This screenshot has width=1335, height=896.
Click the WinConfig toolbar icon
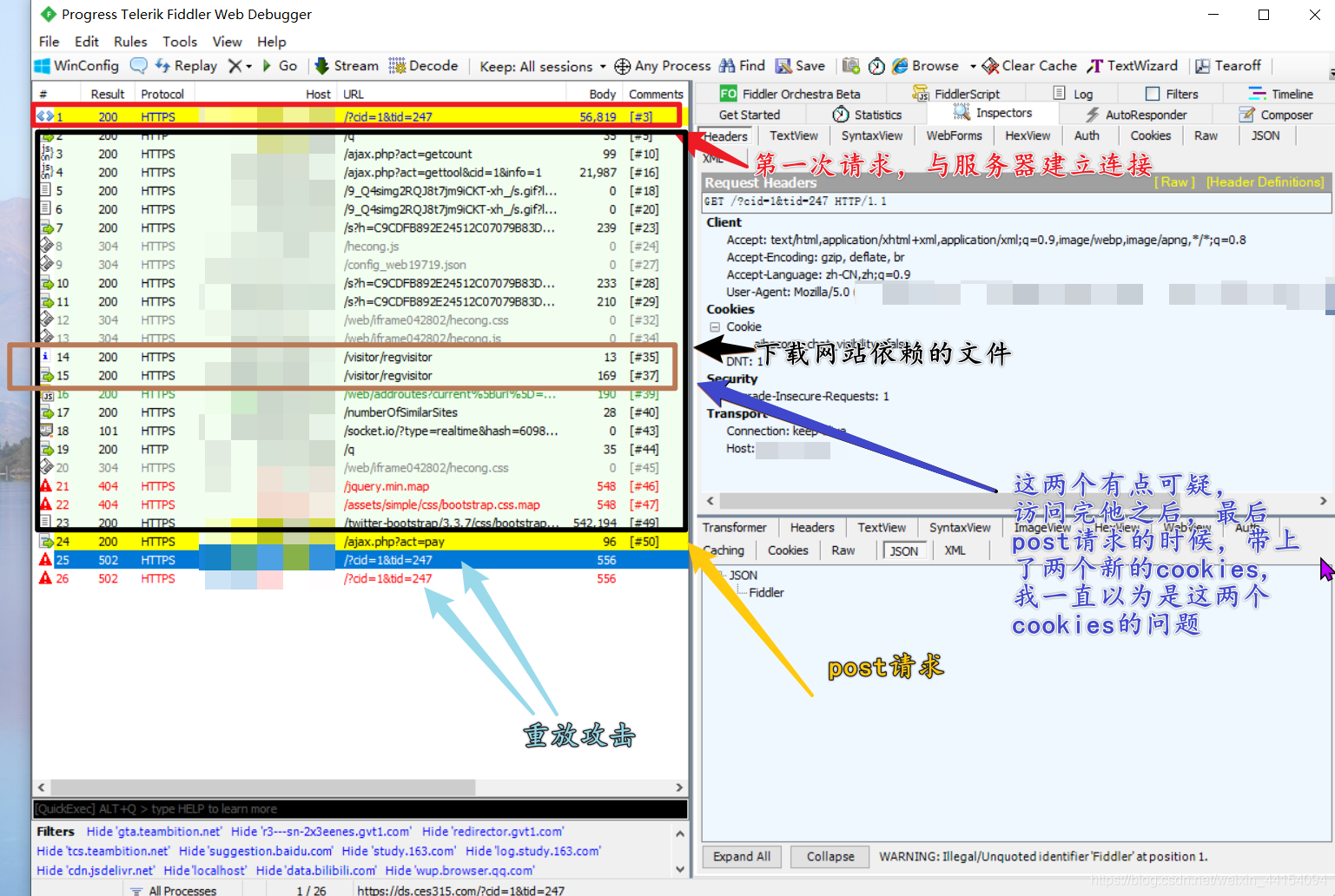(x=76, y=66)
